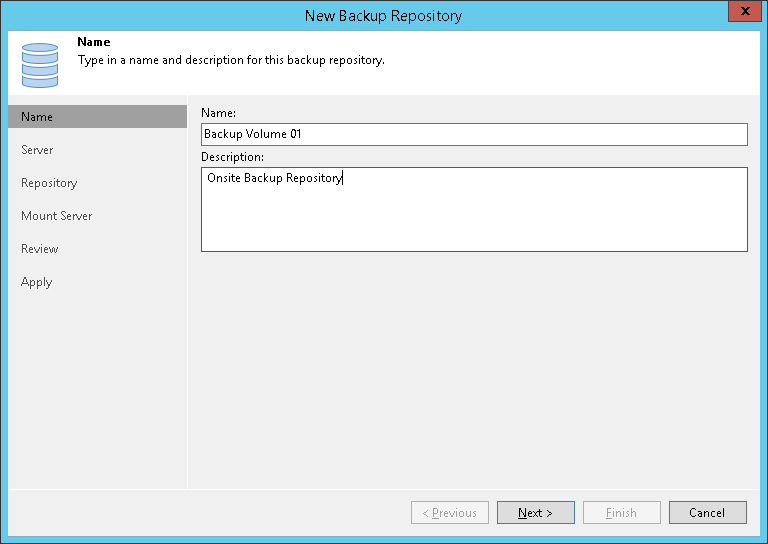Jump to the Review step
Screen dimensions: 768x544
point(39,249)
